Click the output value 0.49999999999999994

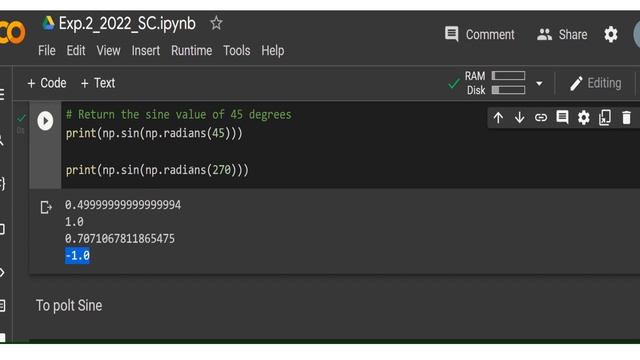coord(123,205)
